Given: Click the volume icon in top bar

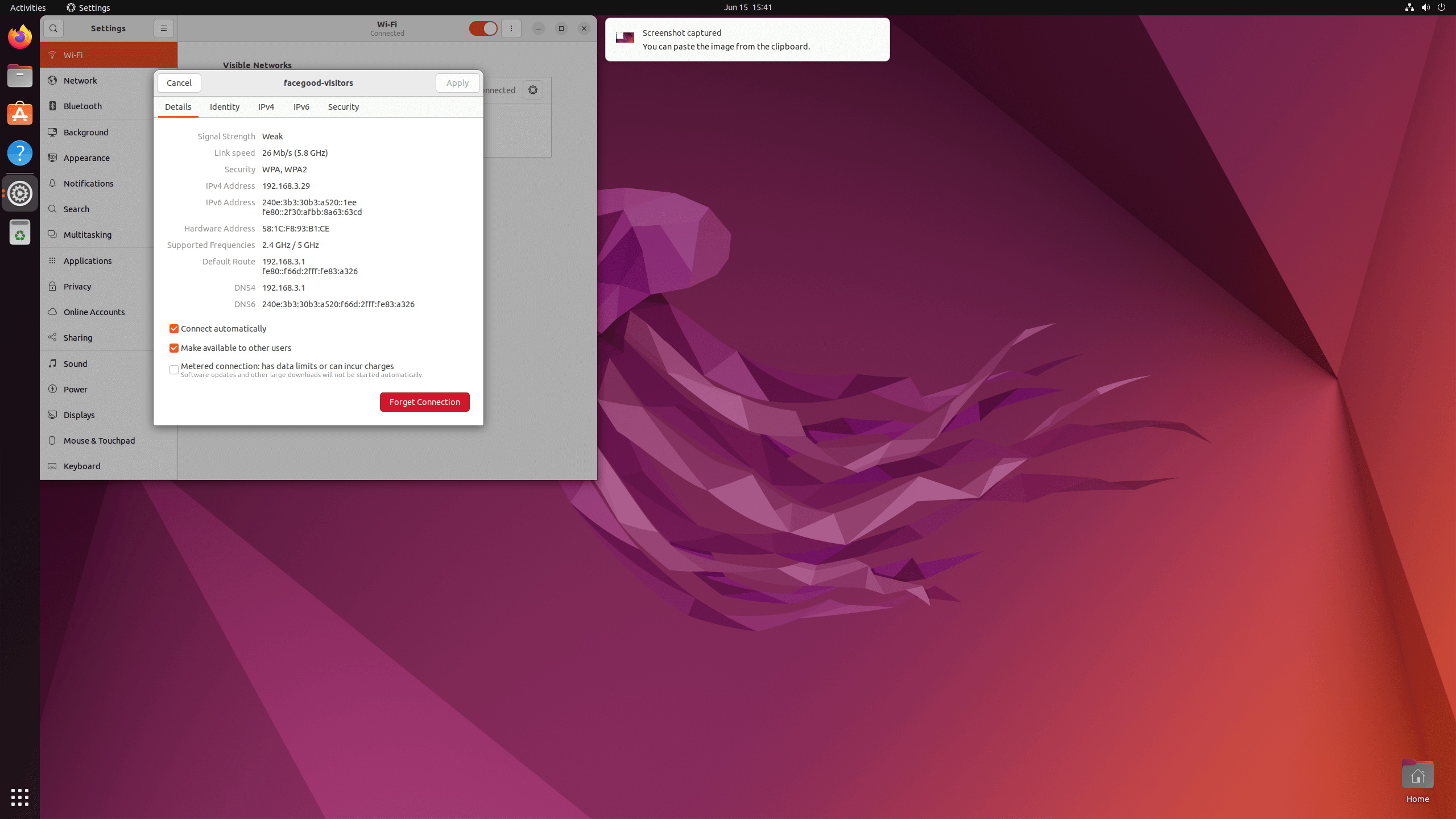Looking at the screenshot, I should (1425, 7).
